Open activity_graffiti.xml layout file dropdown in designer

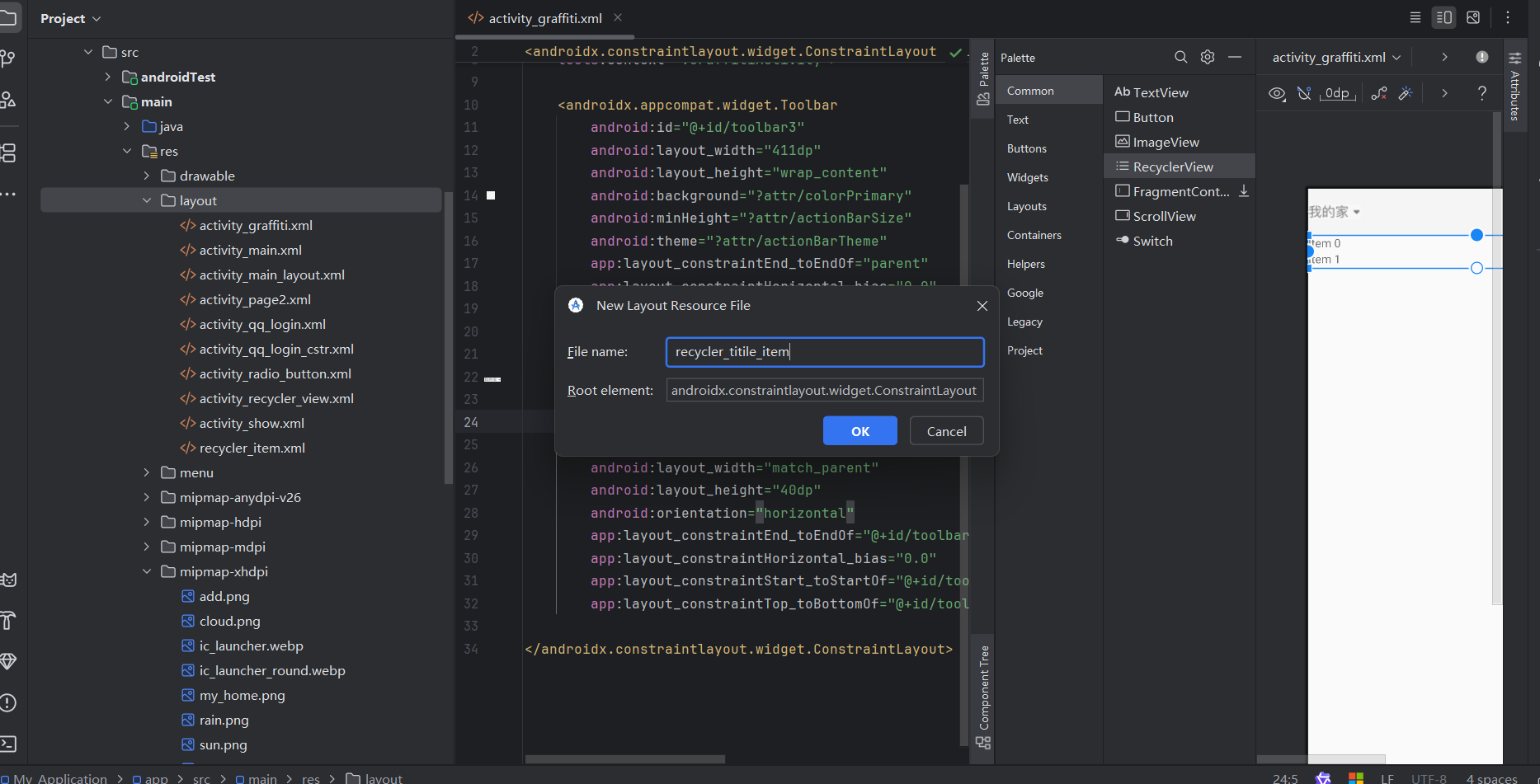pyautogui.click(x=1336, y=57)
